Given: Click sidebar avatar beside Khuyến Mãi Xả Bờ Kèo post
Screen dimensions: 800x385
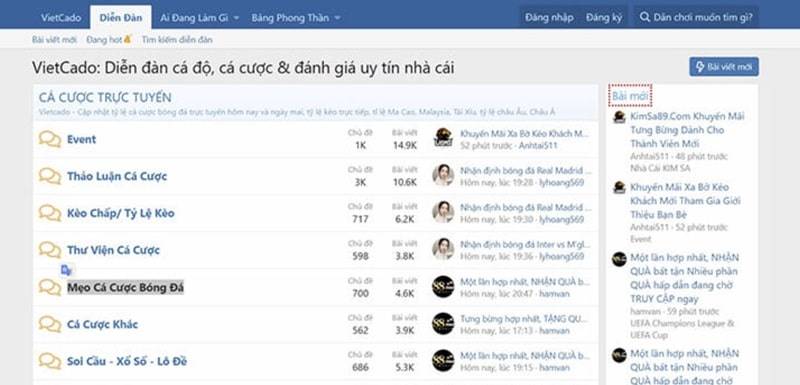Looking at the screenshot, I should coord(619,188).
